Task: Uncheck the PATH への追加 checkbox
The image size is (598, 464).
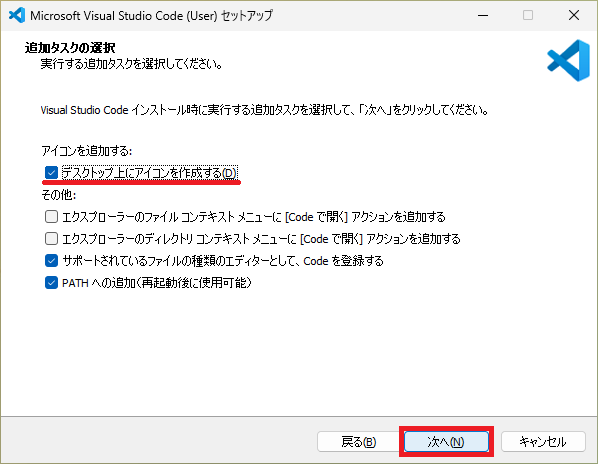Action: click(x=51, y=283)
